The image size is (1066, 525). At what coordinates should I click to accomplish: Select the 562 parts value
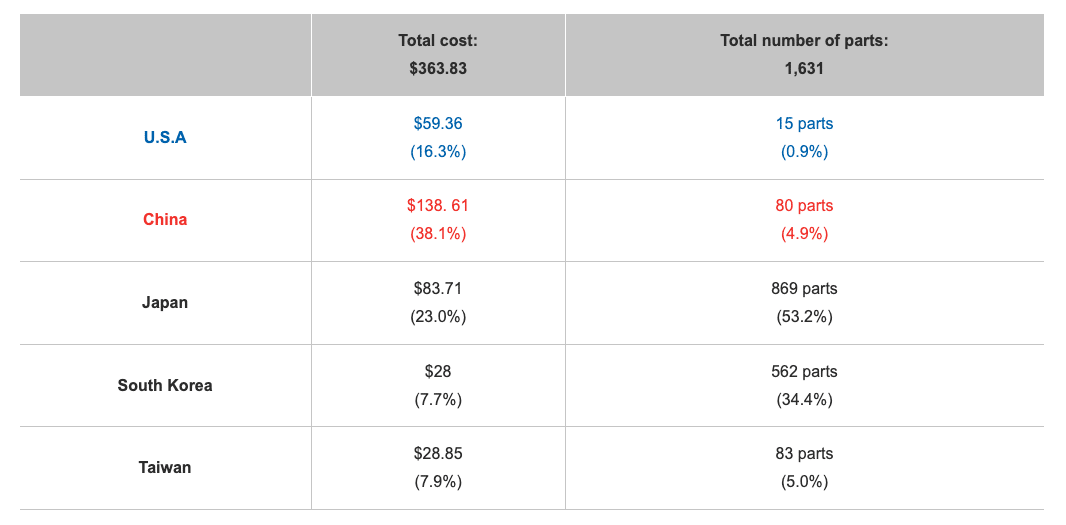pyautogui.click(x=804, y=371)
